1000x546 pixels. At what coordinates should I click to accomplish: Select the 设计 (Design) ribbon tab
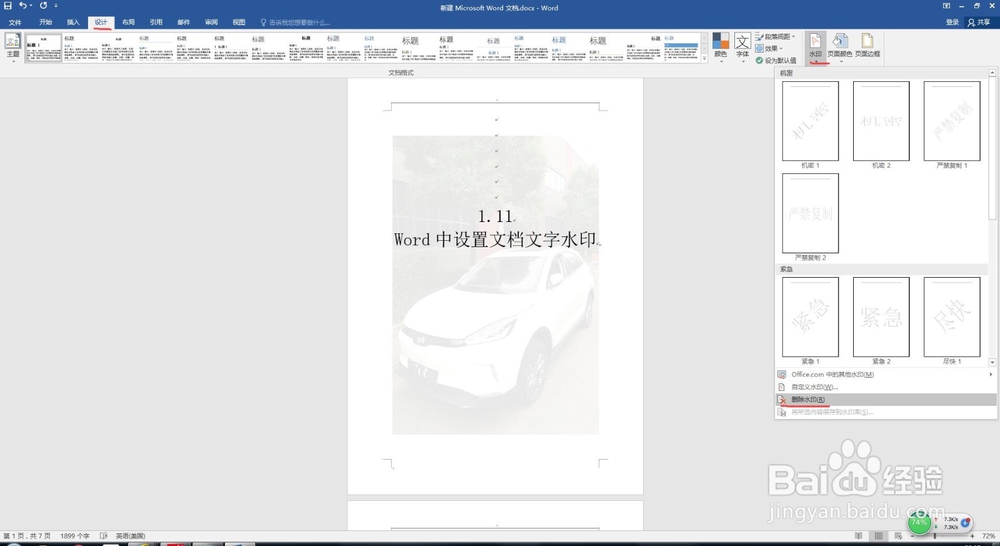point(101,22)
